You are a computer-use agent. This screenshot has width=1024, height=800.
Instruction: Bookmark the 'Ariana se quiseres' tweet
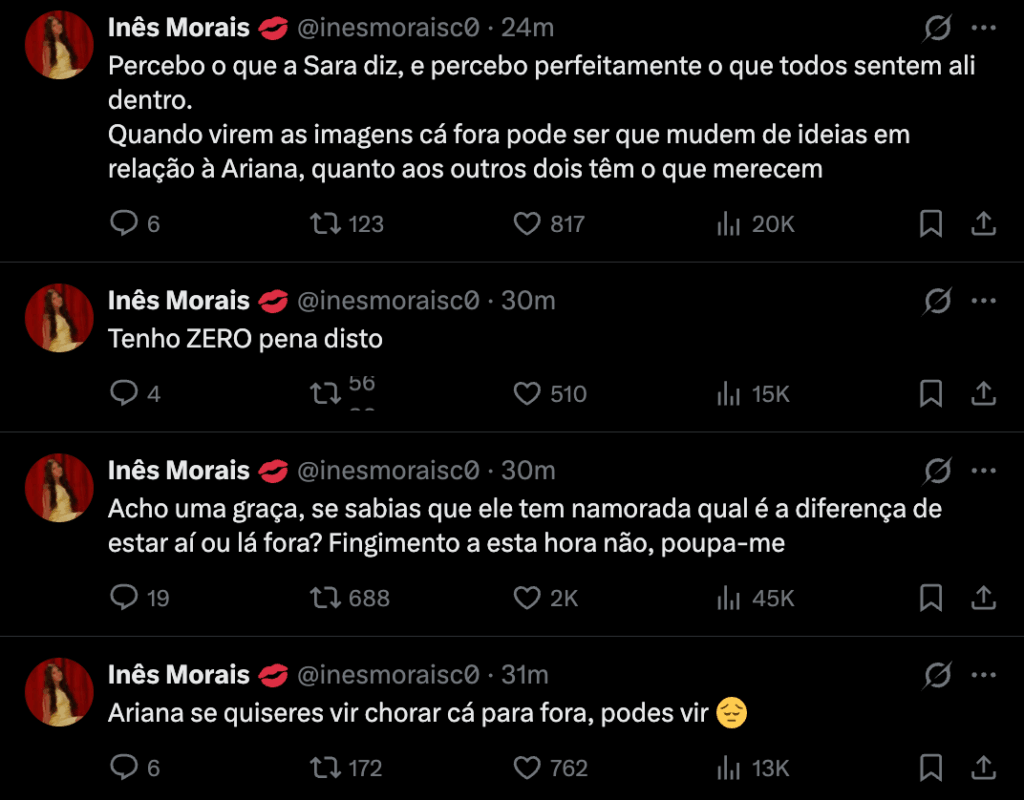[x=931, y=768]
